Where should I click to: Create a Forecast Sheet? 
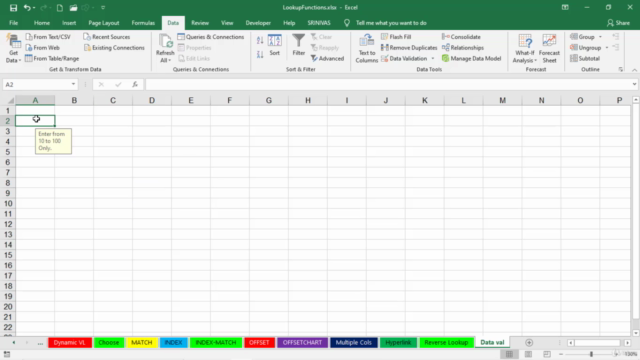pyautogui.click(x=549, y=49)
